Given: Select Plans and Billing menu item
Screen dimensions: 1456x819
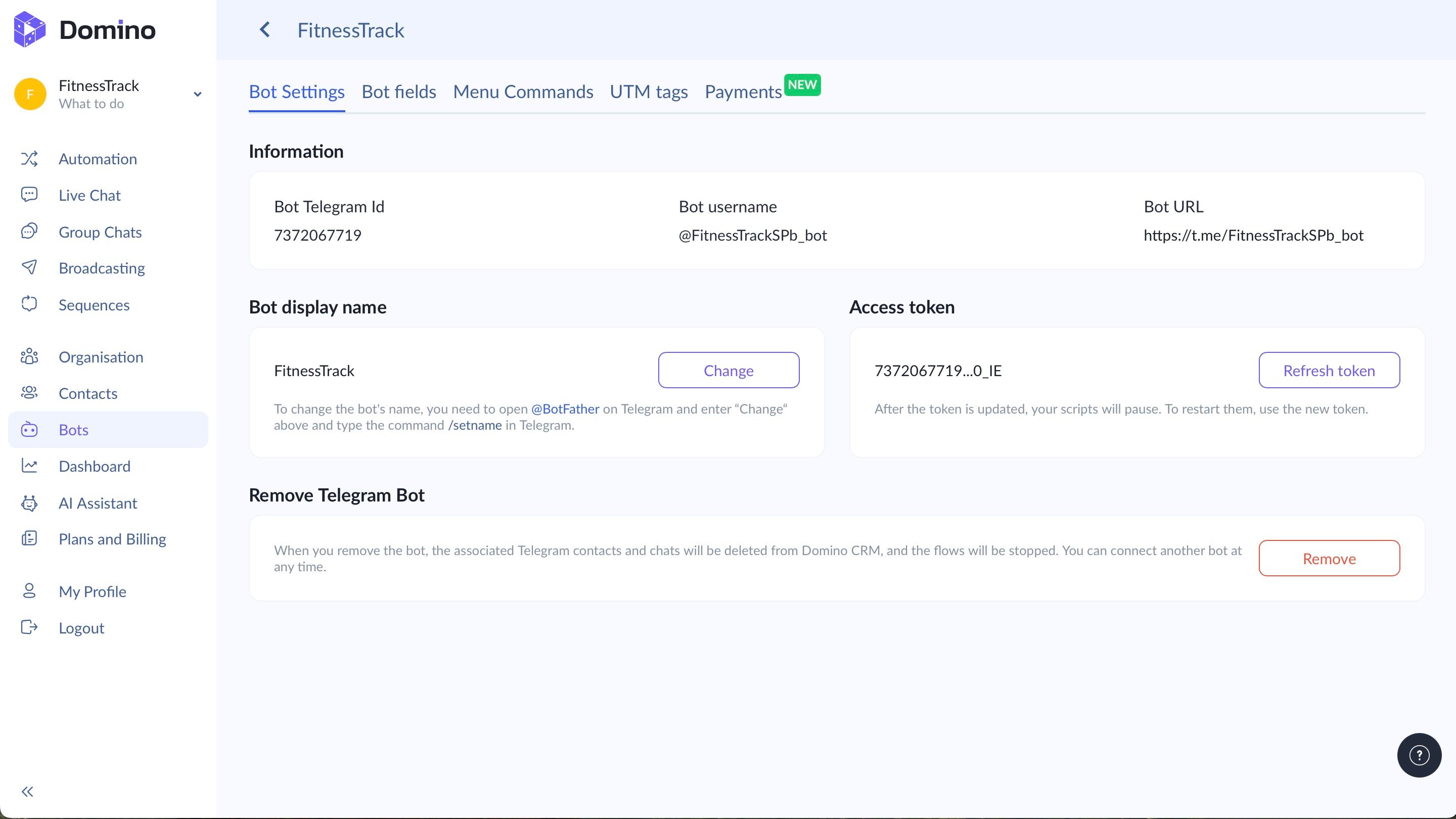Looking at the screenshot, I should coord(112,539).
